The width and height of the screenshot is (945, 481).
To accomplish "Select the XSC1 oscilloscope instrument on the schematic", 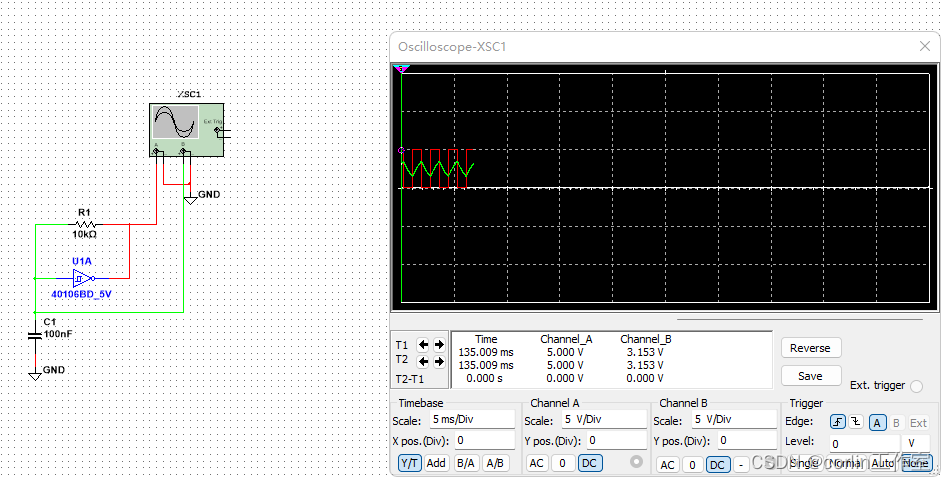I will coord(187,130).
